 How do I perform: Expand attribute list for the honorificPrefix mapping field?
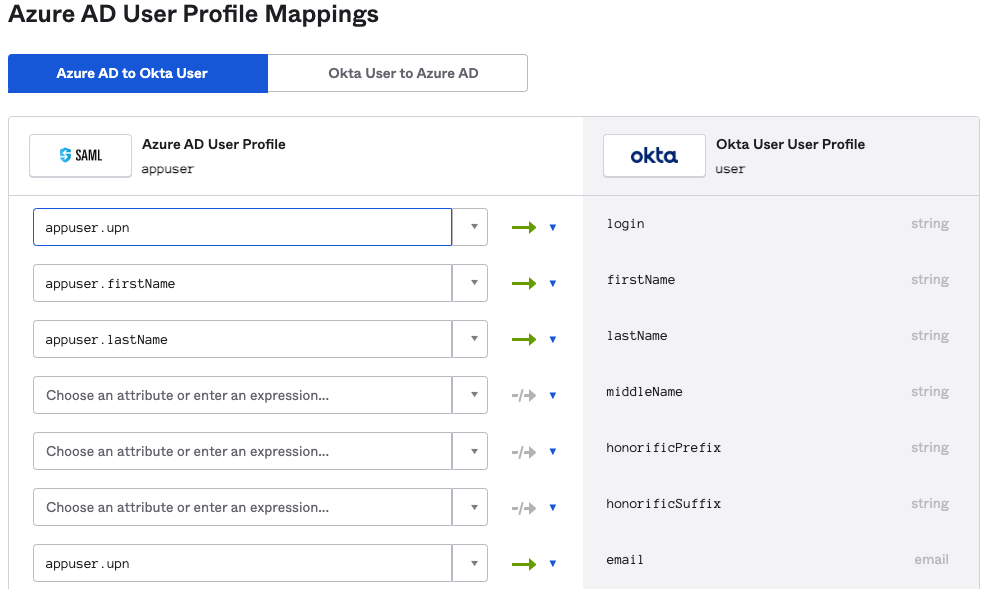[470, 452]
